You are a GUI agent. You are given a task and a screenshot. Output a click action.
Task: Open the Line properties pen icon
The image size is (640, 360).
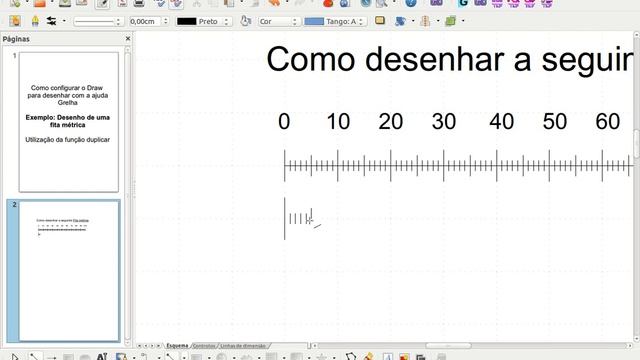click(x=35, y=21)
